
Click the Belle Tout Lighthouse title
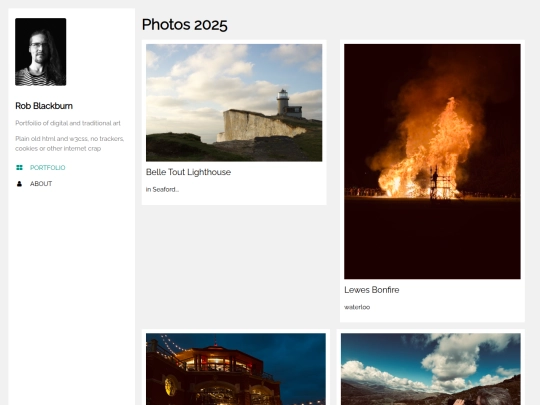(188, 172)
